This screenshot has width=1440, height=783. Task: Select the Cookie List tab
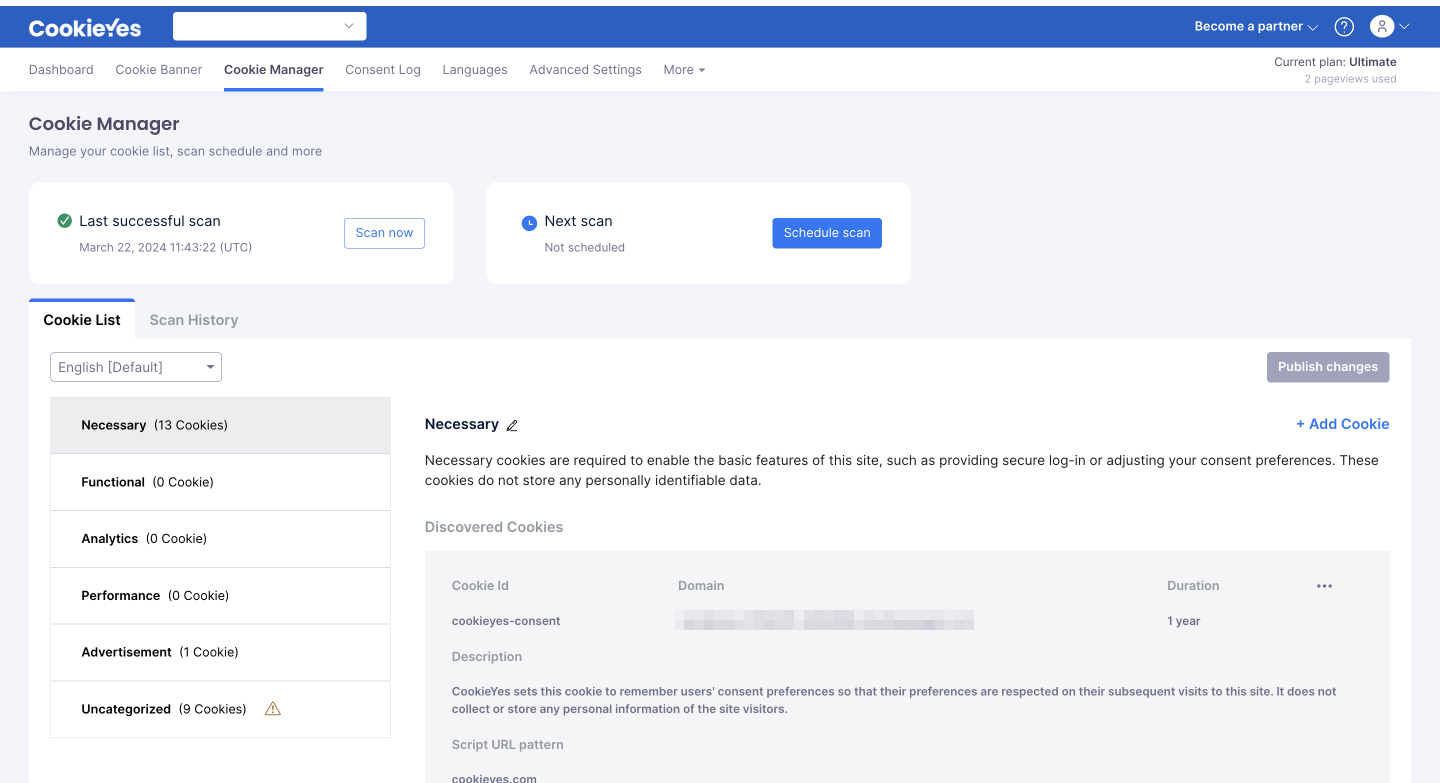coord(82,320)
